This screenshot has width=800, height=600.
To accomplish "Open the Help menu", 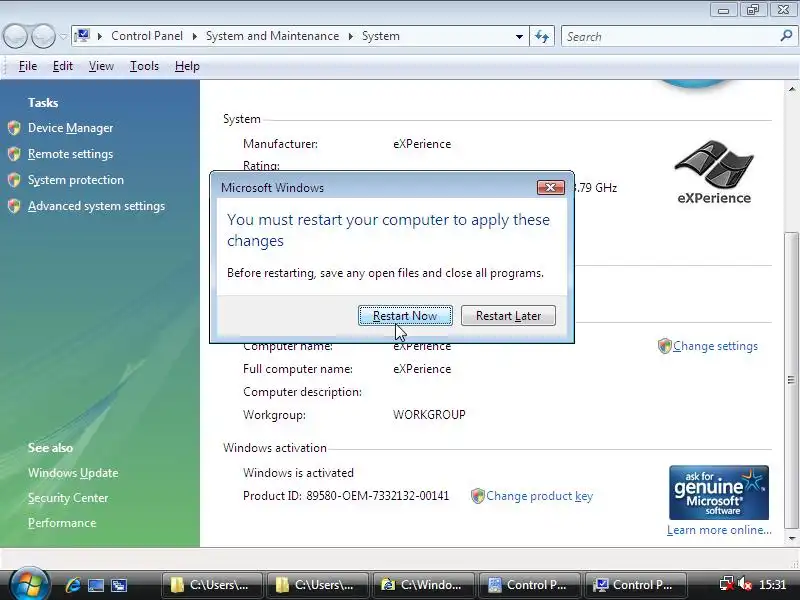I will pyautogui.click(x=187, y=66).
